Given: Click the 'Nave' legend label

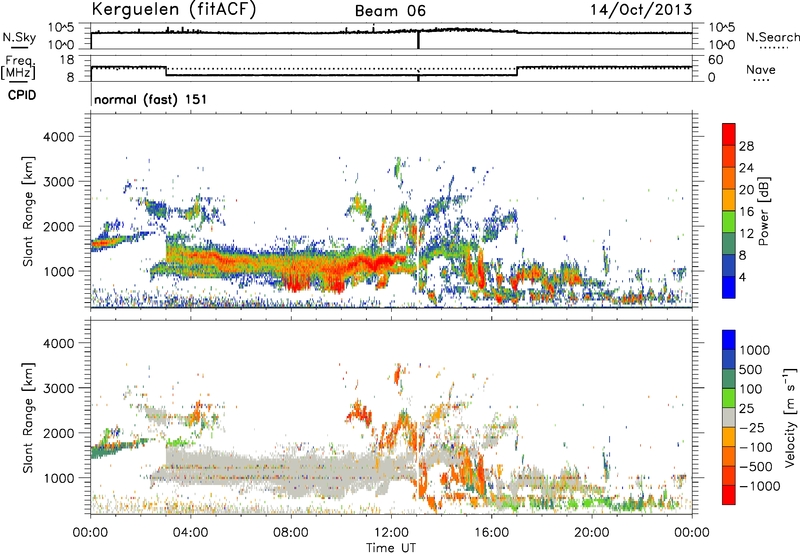Looking at the screenshot, I should coord(761,69).
